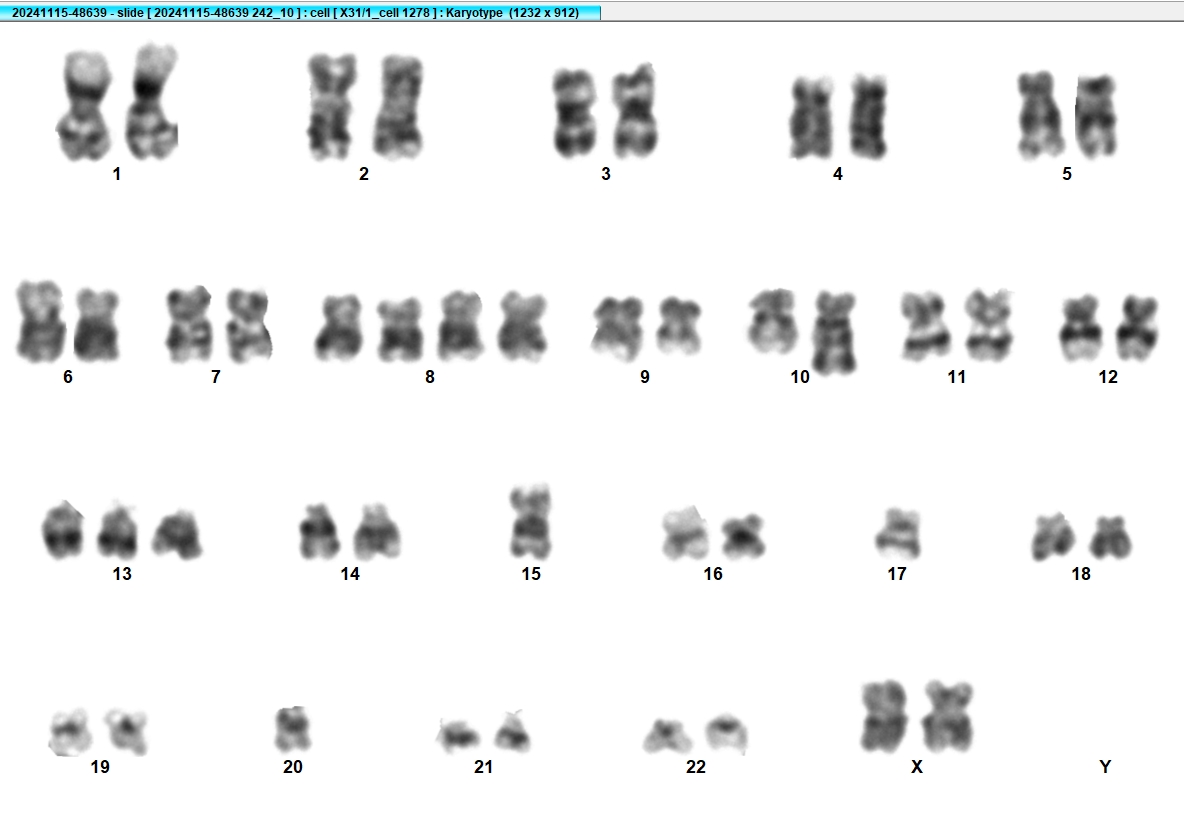The width and height of the screenshot is (1184, 828).
Task: Select the chromosome label "9"
Action: click(x=645, y=377)
